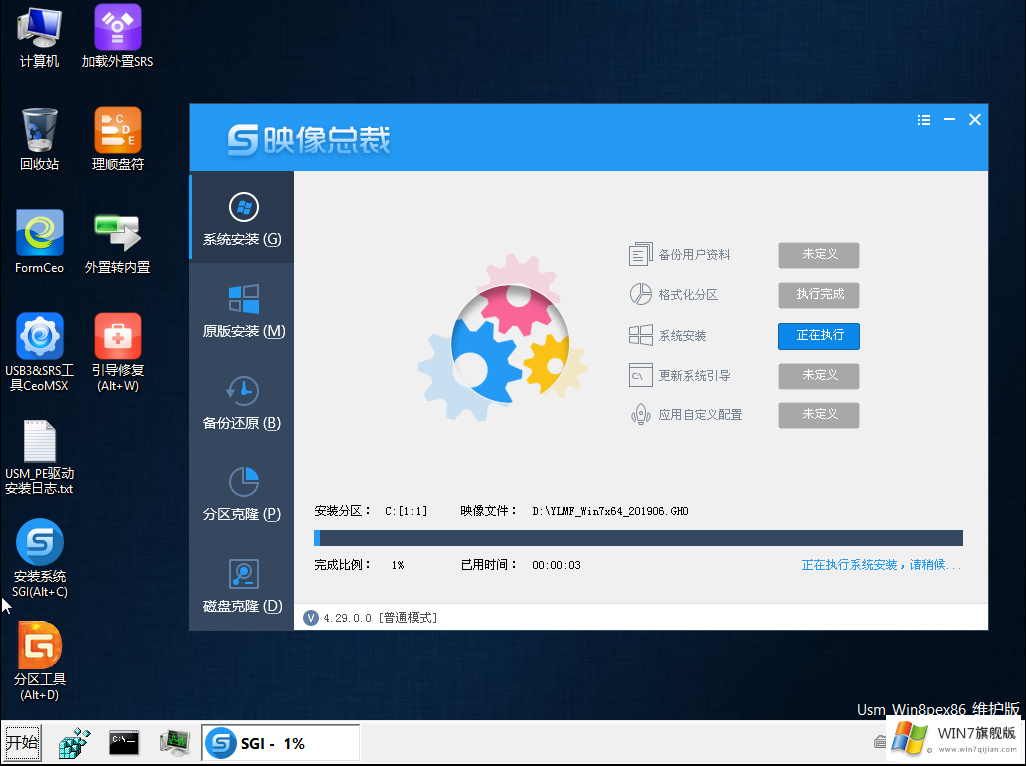Viewport: 1026px width, 766px height.
Task: Click the 应用自定义配置 rocket icon
Action: pos(639,414)
